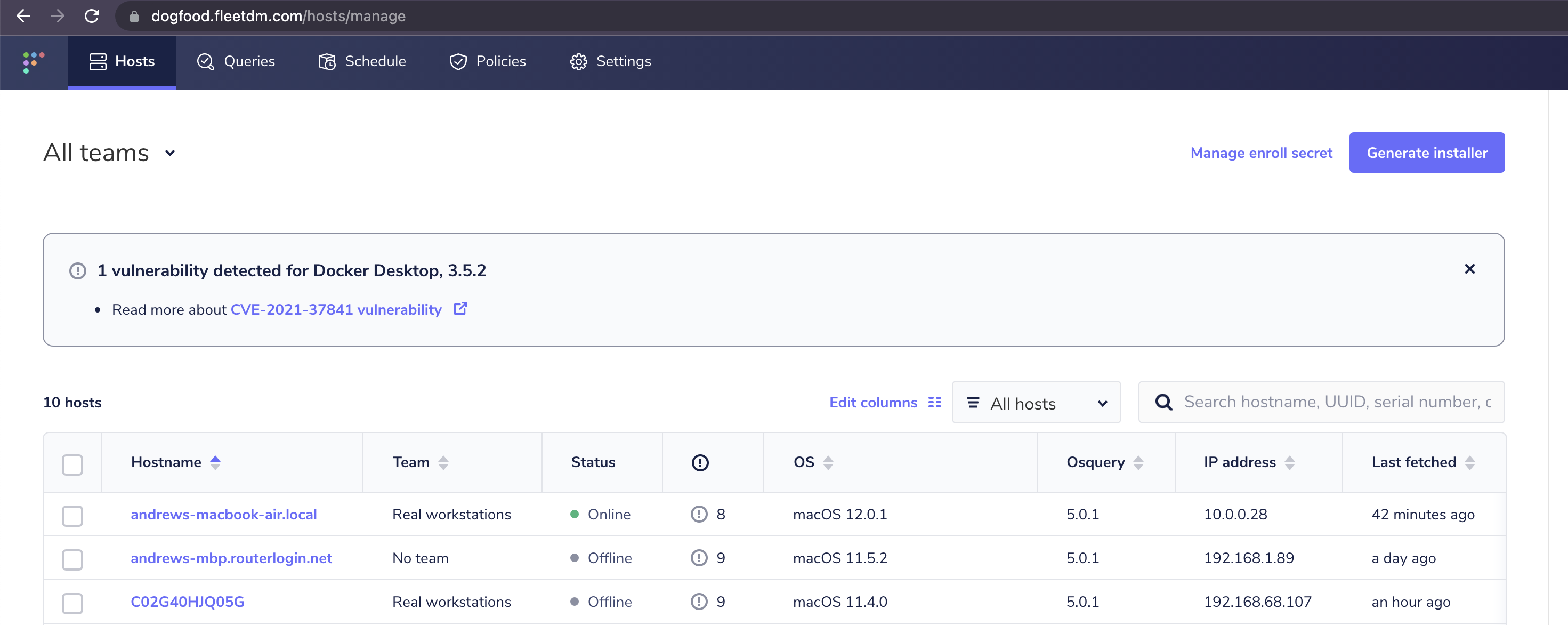Select the checkbox for C02G40HJQ05G
This screenshot has width=1568, height=625.
(72, 603)
